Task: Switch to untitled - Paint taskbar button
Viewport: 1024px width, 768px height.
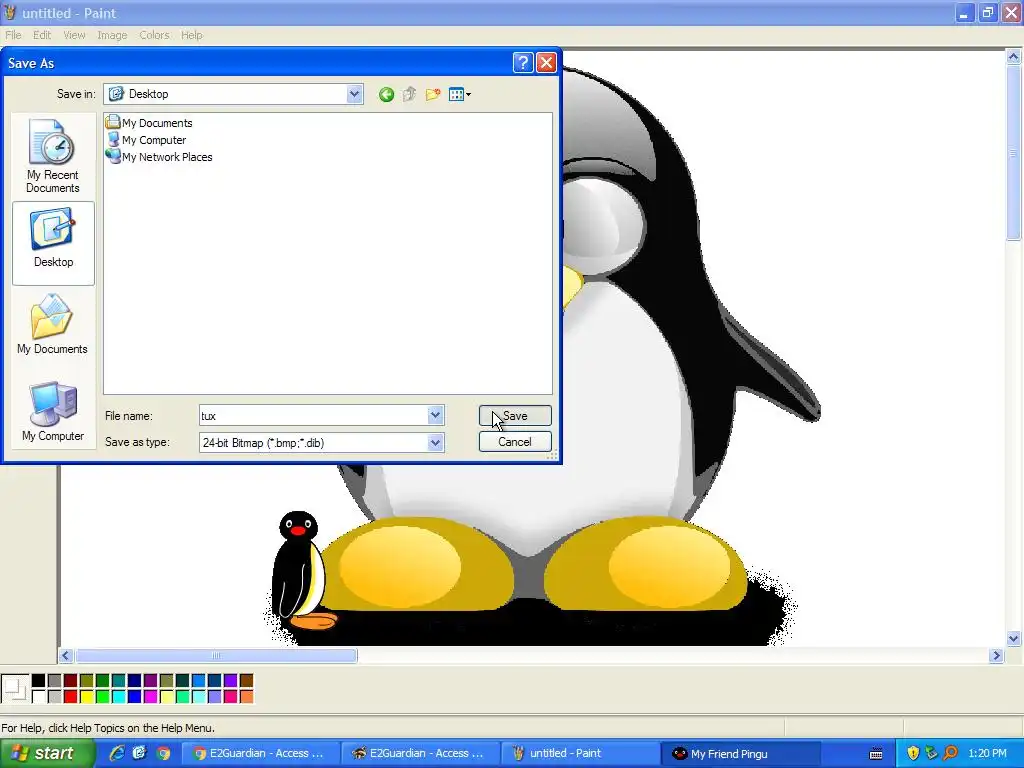Action: coord(581,753)
